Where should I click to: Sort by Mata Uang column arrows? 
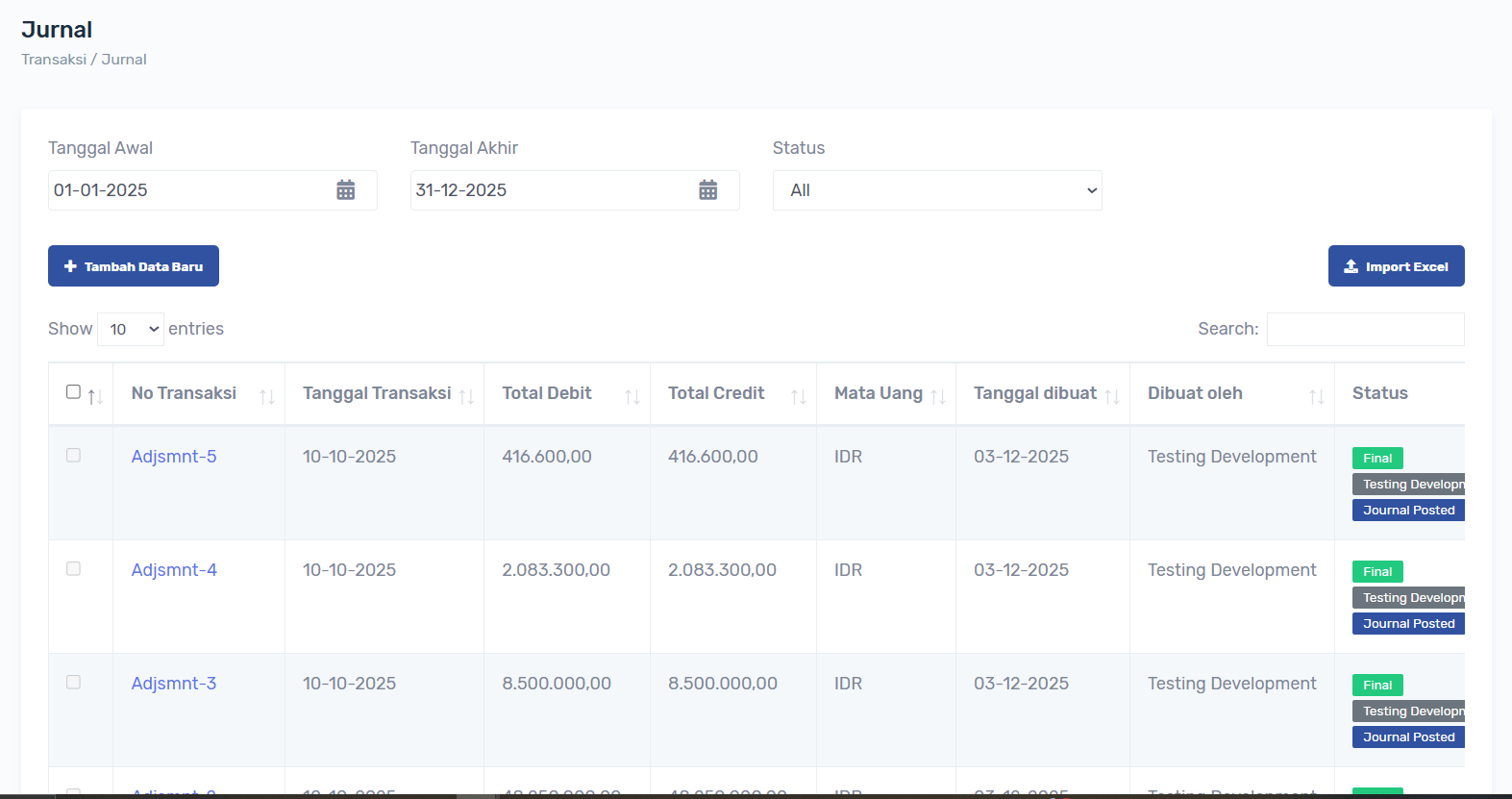pos(938,396)
